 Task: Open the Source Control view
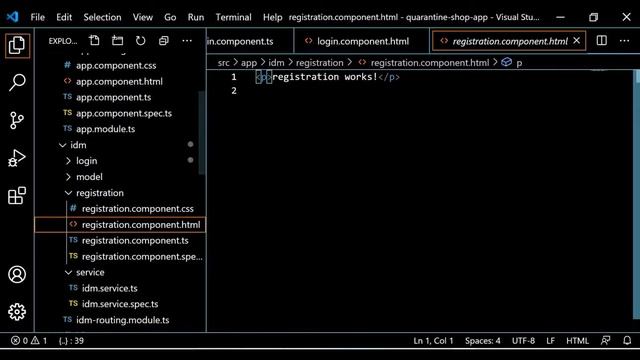(x=17, y=120)
